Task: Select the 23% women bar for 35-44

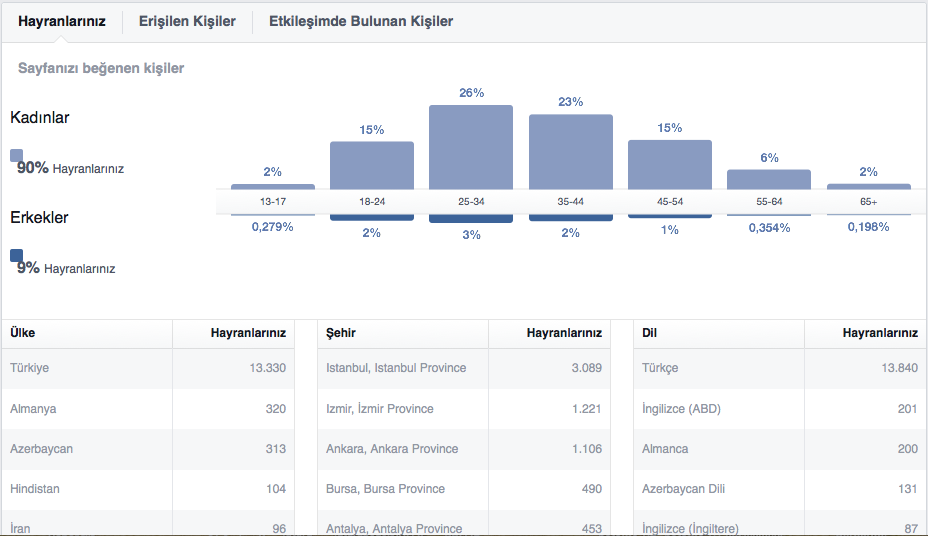Action: click(x=571, y=152)
